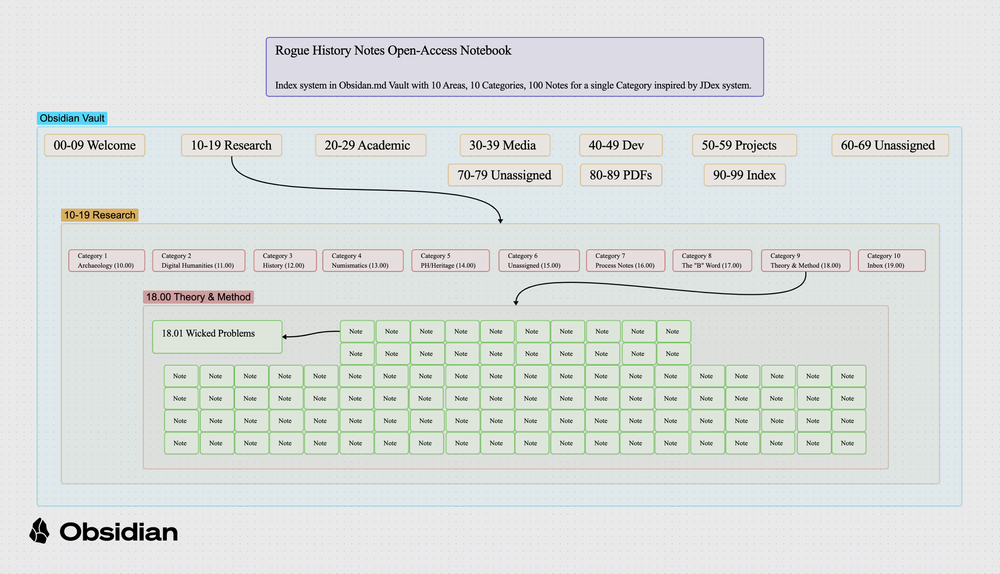Select the 60-69 Unassigned card
Viewport: 1000px width, 574px height.
coord(890,145)
